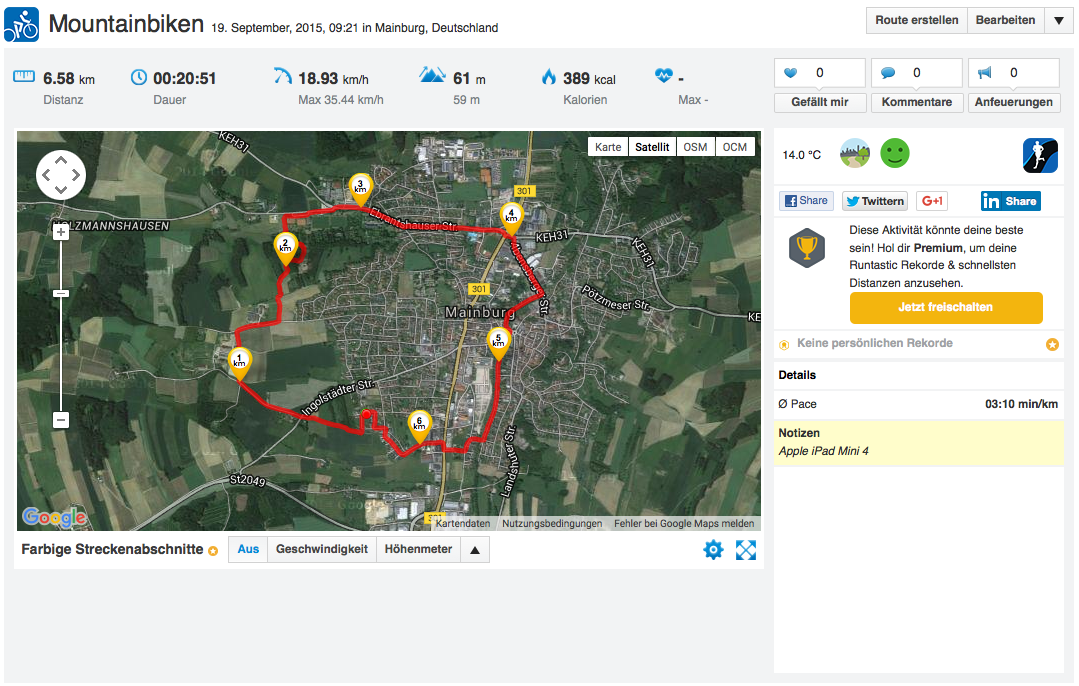
Task: Switch map to Karte view
Action: coord(608,147)
